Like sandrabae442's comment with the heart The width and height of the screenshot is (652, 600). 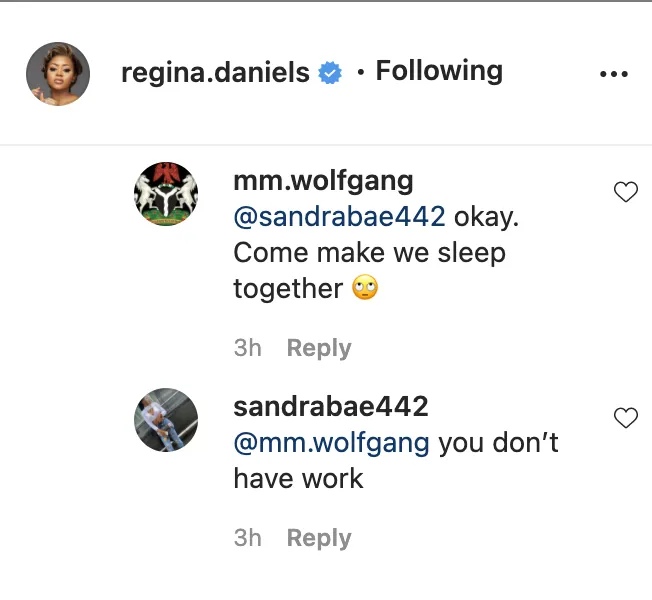pyautogui.click(x=625, y=418)
